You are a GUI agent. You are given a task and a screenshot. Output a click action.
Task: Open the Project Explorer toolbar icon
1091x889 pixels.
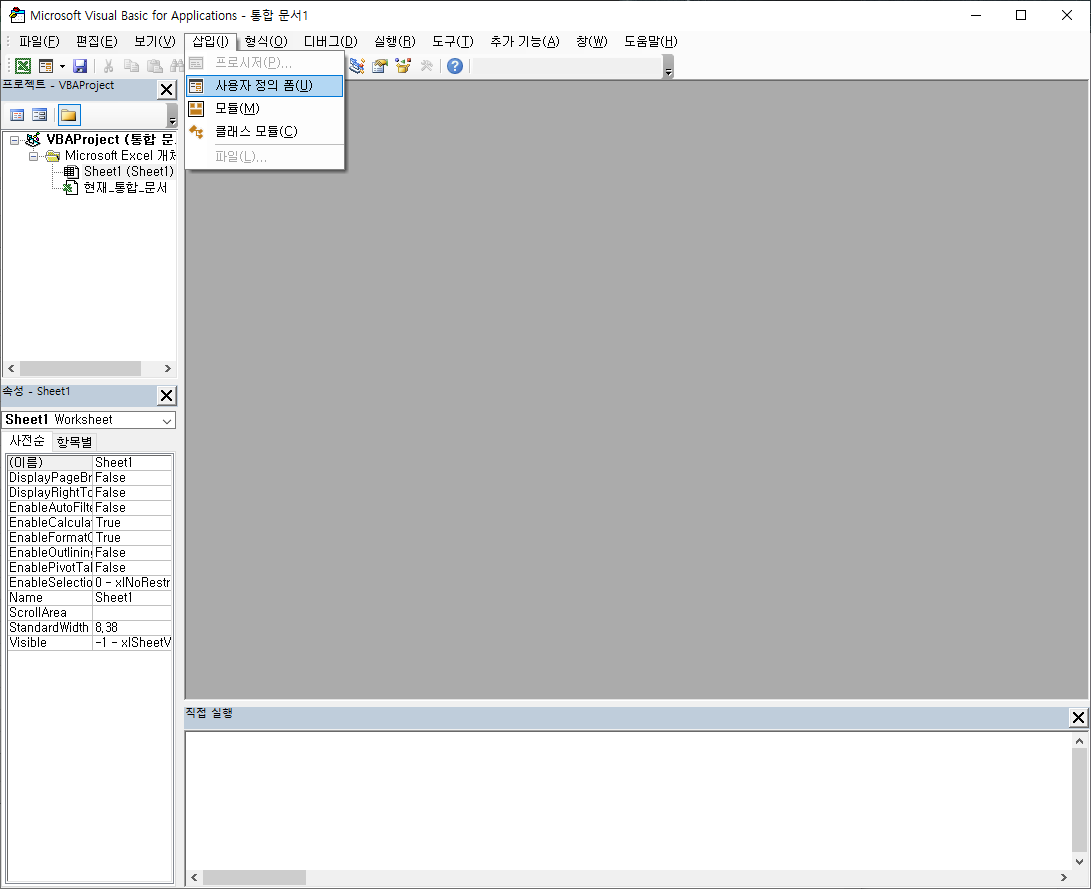pyautogui.click(x=357, y=66)
